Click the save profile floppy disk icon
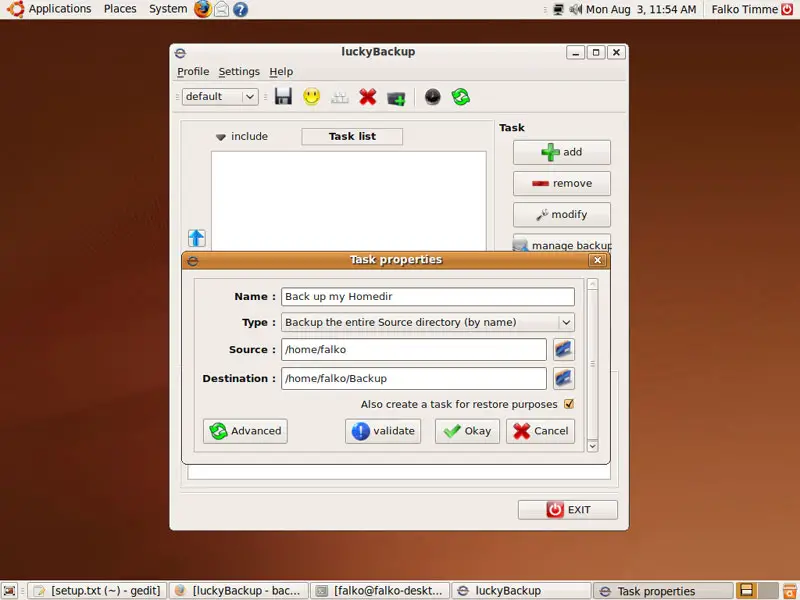 283,96
